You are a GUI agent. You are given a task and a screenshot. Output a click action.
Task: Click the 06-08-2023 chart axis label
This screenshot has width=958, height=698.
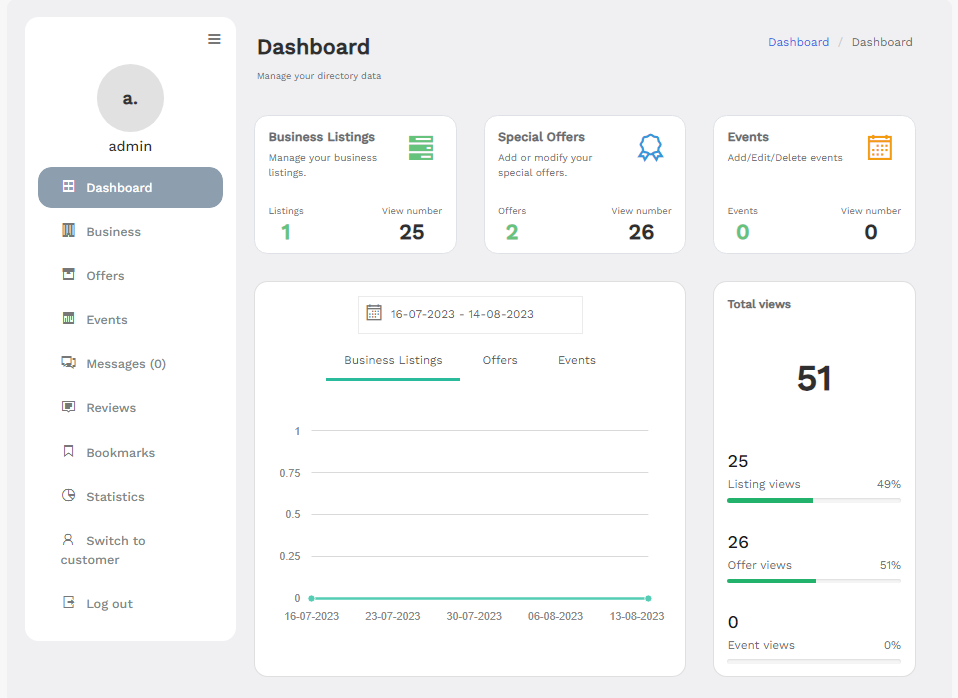(555, 616)
